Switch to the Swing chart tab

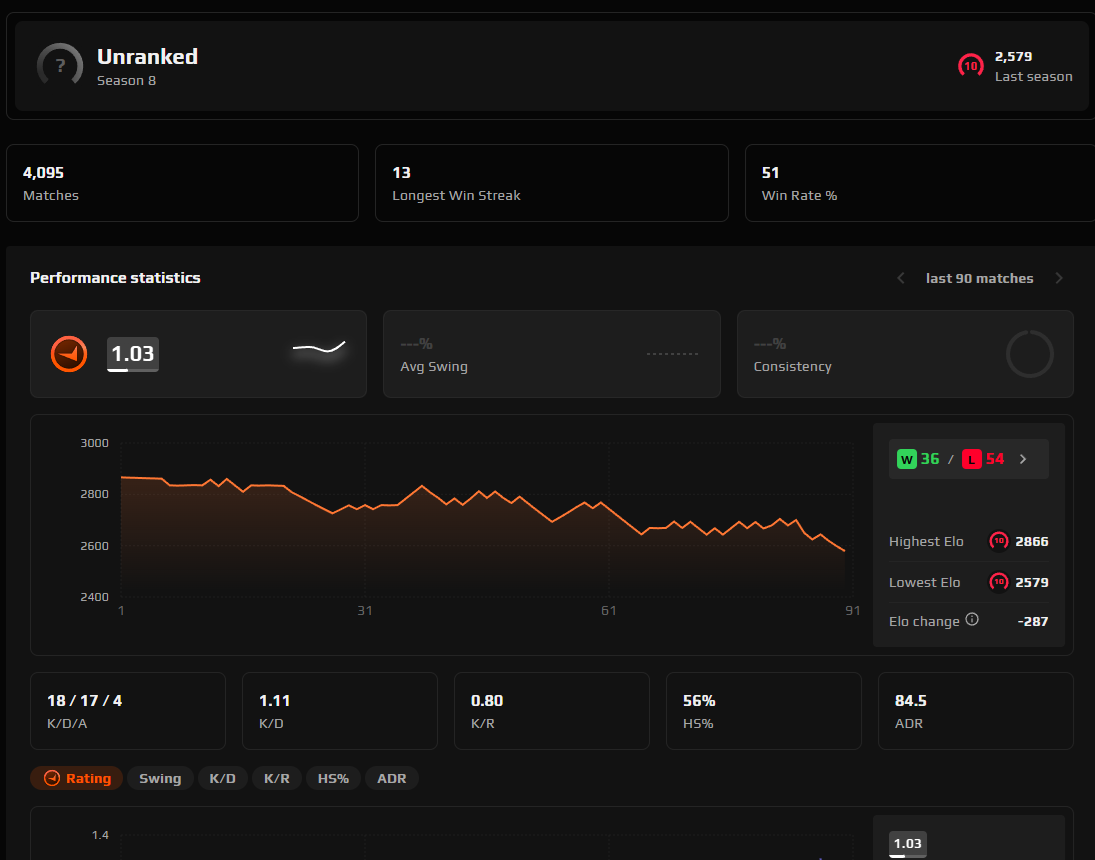(x=160, y=778)
